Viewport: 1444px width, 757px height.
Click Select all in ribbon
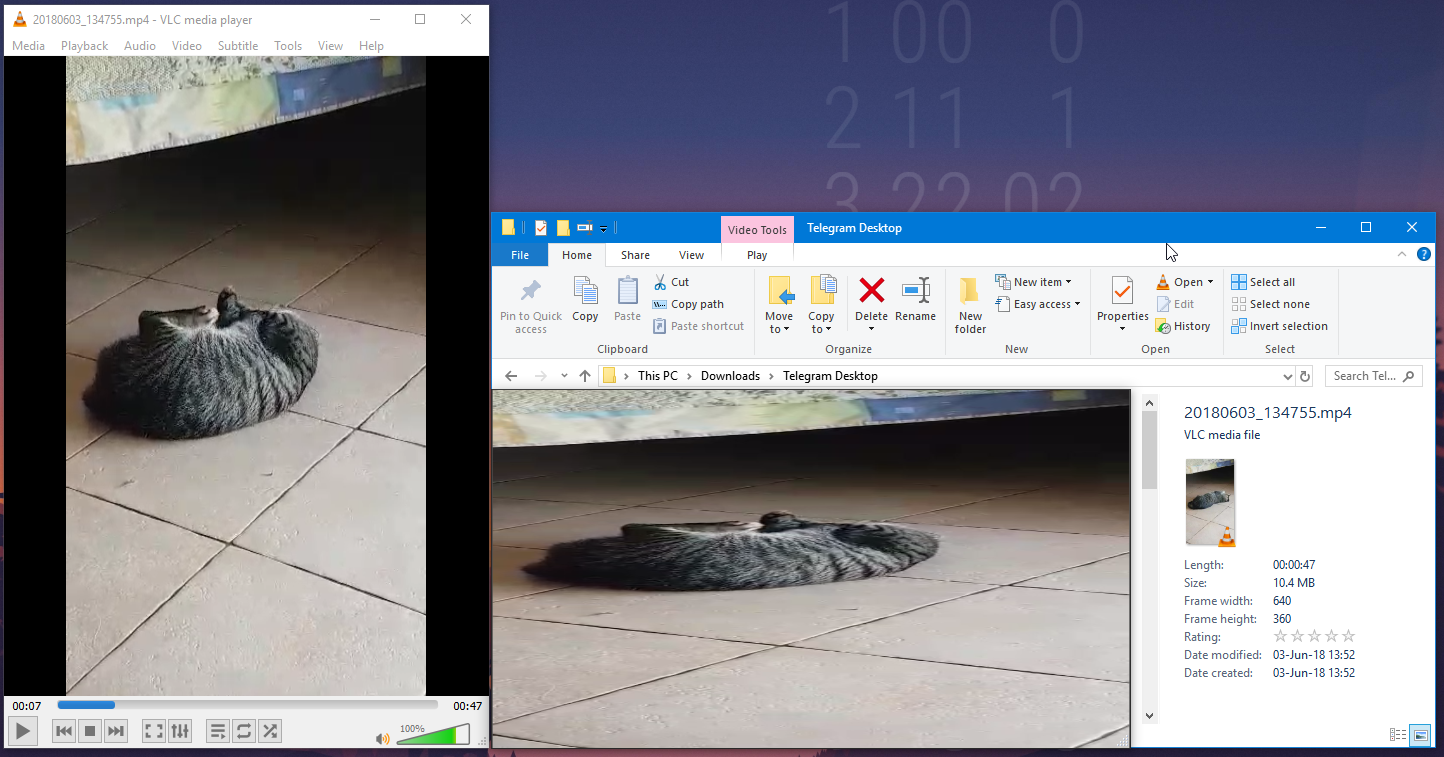[1263, 282]
